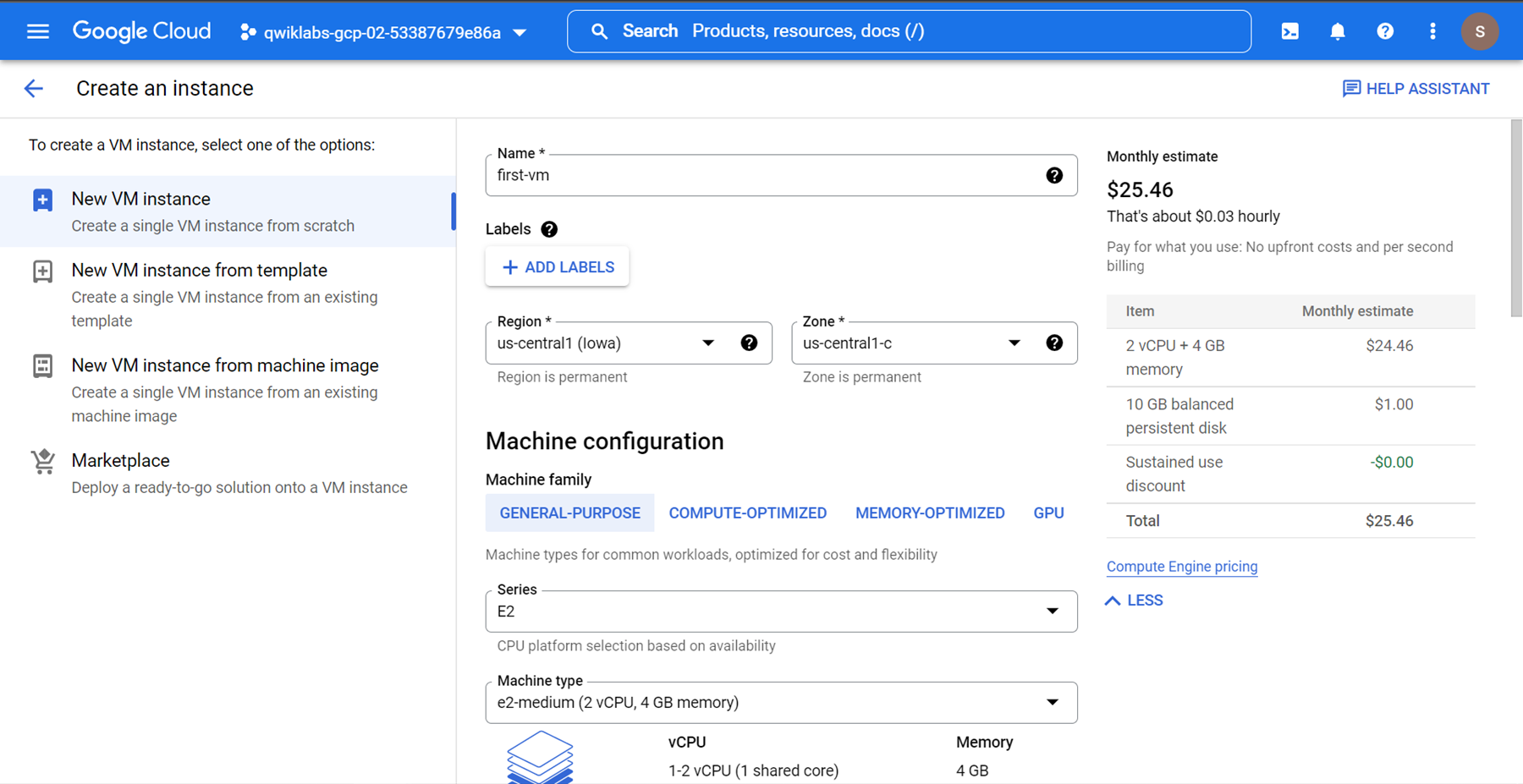Click the 'Zone is permanent' hint text
Viewport: 1523px width, 784px height.
(x=862, y=377)
